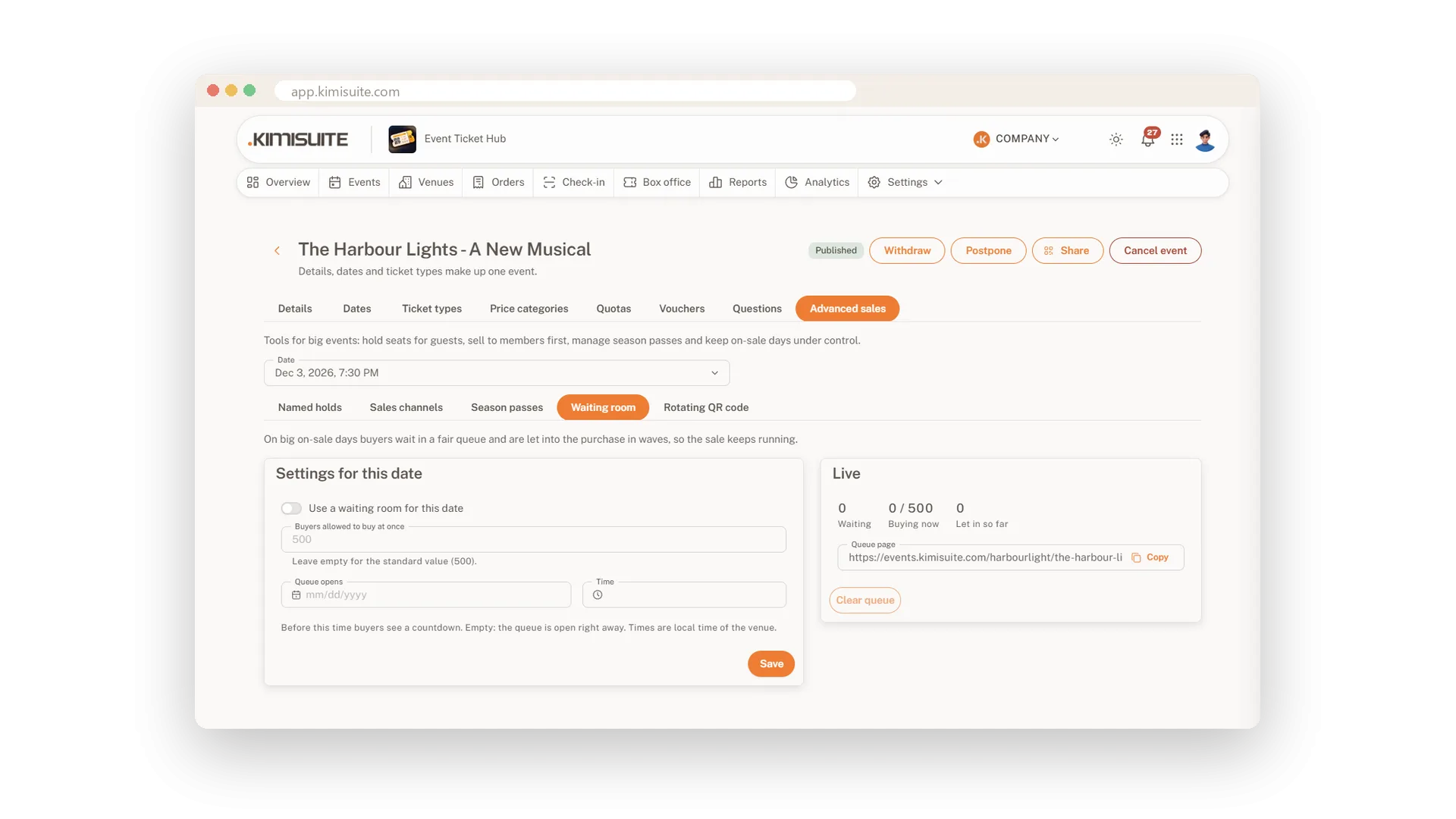Screen dimensions: 1456x819
Task: Open the Overview nav item
Action: pos(278,183)
